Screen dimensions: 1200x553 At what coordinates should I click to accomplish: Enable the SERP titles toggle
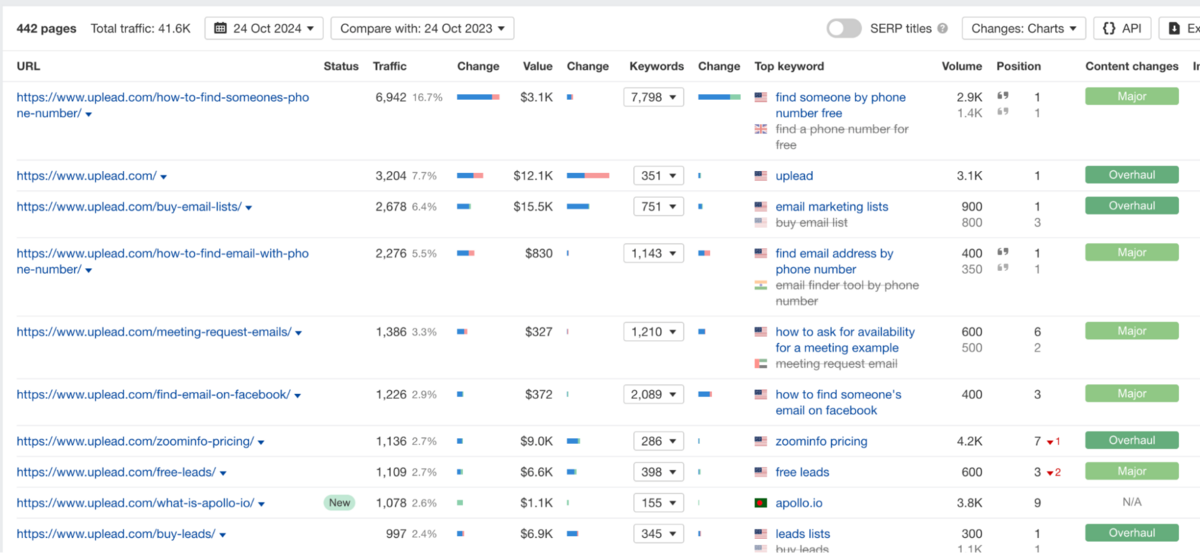(x=844, y=29)
